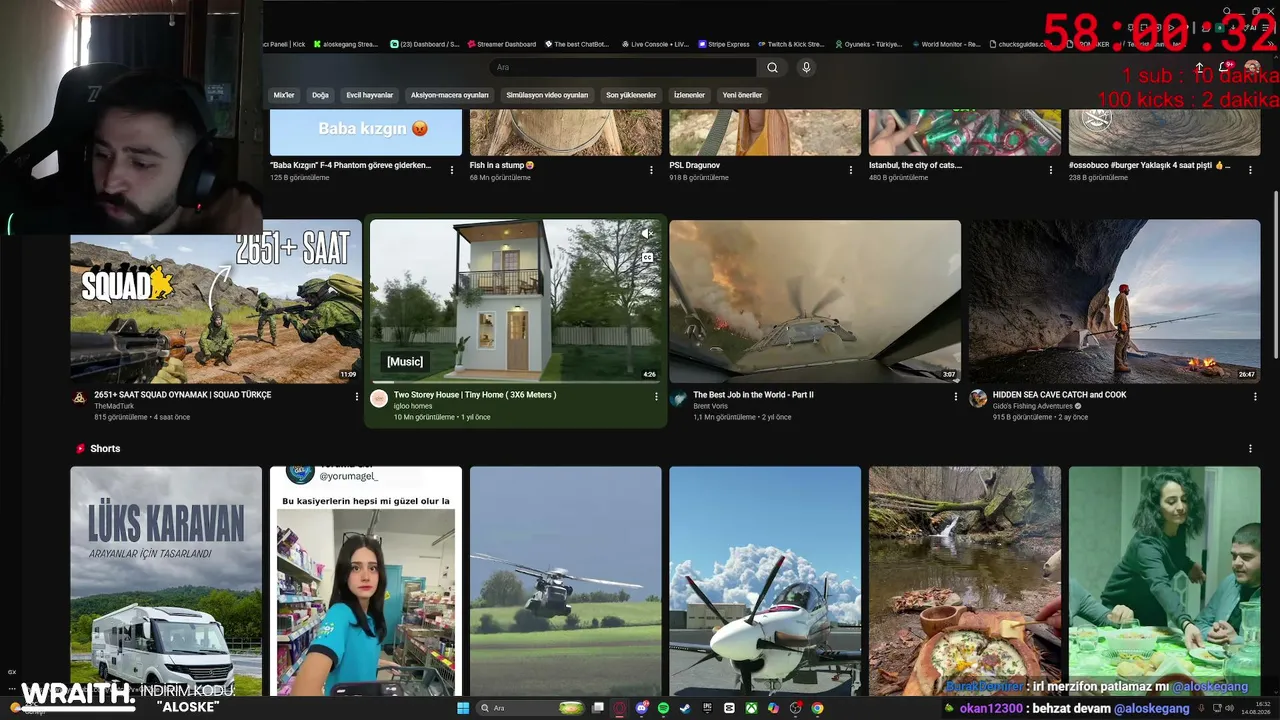The height and width of the screenshot is (720, 1280).
Task: Click the Windows taskbar search box
Action: click(x=530, y=708)
